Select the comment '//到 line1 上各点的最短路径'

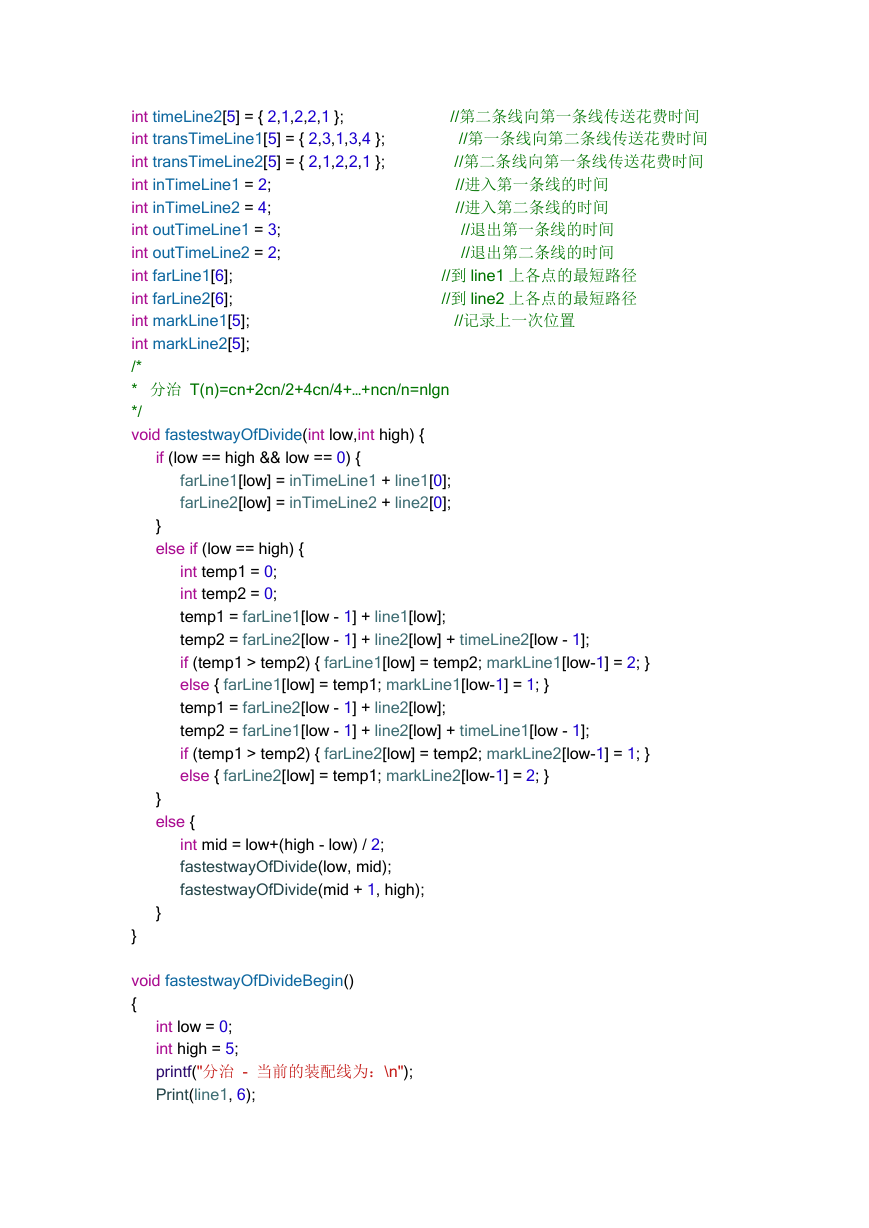539,276
